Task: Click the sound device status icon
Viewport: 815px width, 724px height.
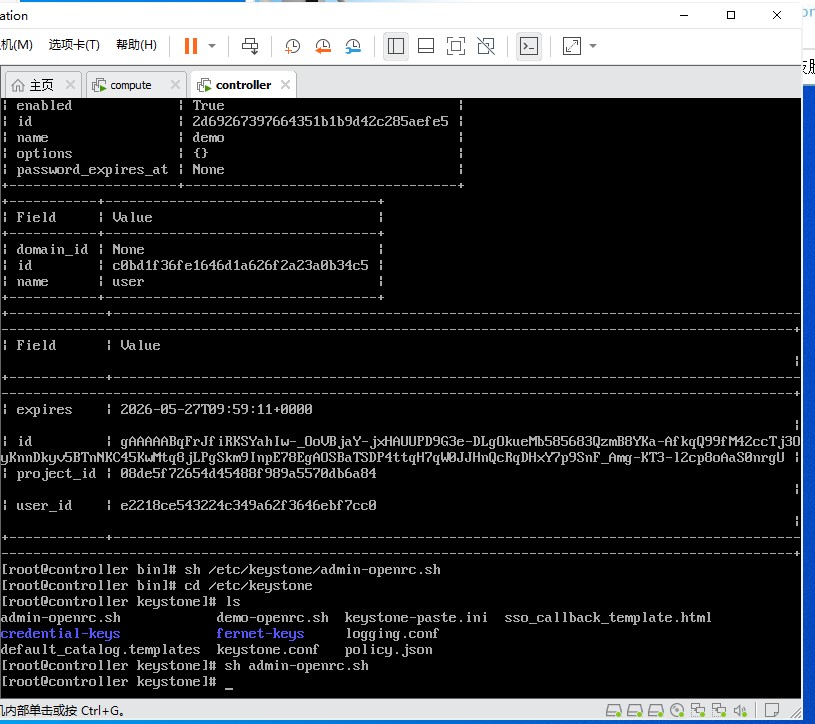Action: pyautogui.click(x=740, y=710)
